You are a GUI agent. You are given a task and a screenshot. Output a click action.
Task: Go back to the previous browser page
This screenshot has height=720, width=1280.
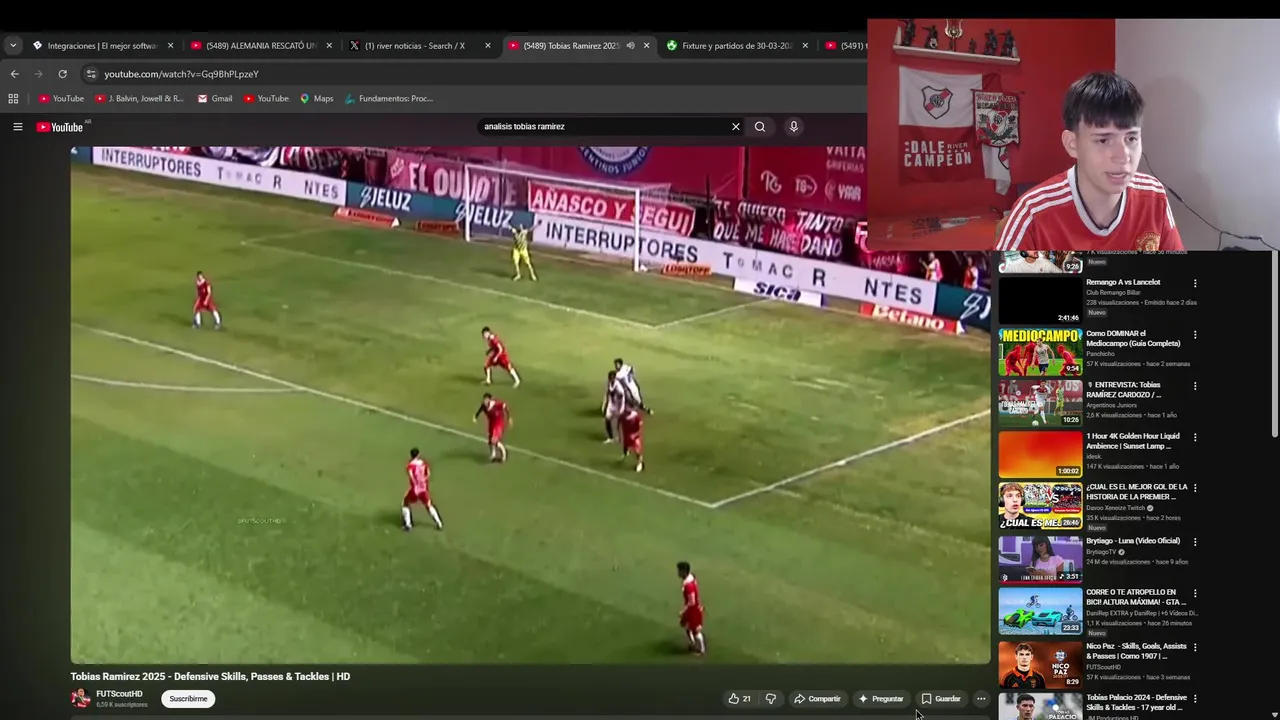14,74
